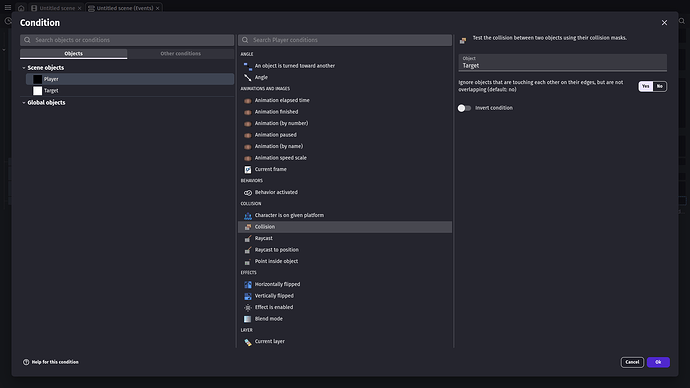Choose the Collision condition text

(265, 227)
